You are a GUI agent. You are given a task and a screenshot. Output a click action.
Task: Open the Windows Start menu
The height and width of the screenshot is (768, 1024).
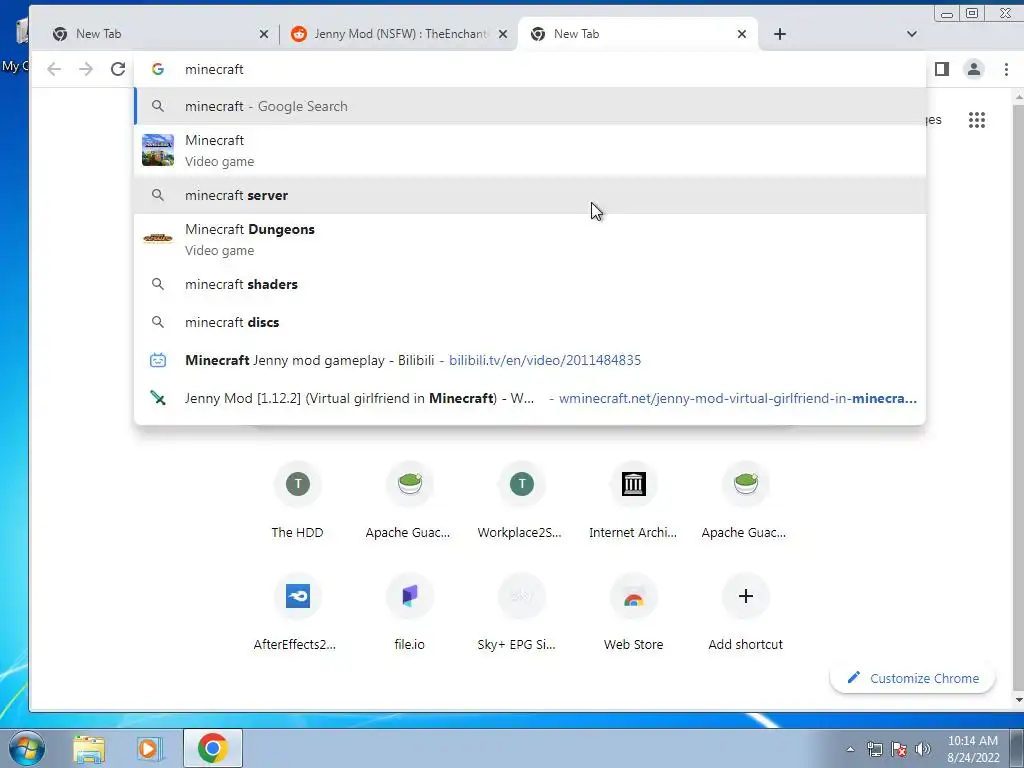tap(26, 748)
